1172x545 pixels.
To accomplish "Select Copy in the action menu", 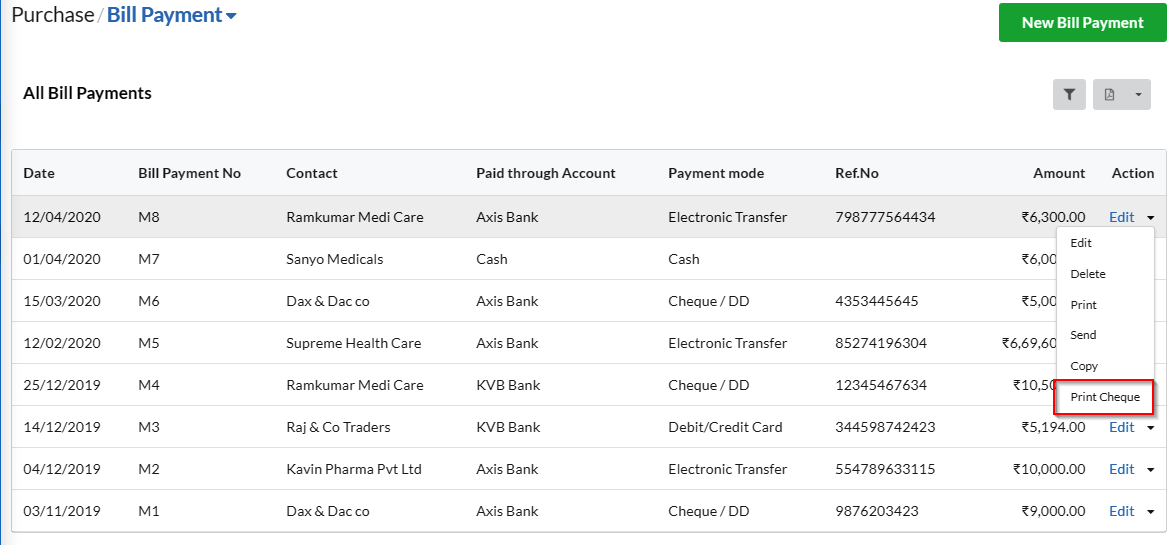I will pos(1084,366).
